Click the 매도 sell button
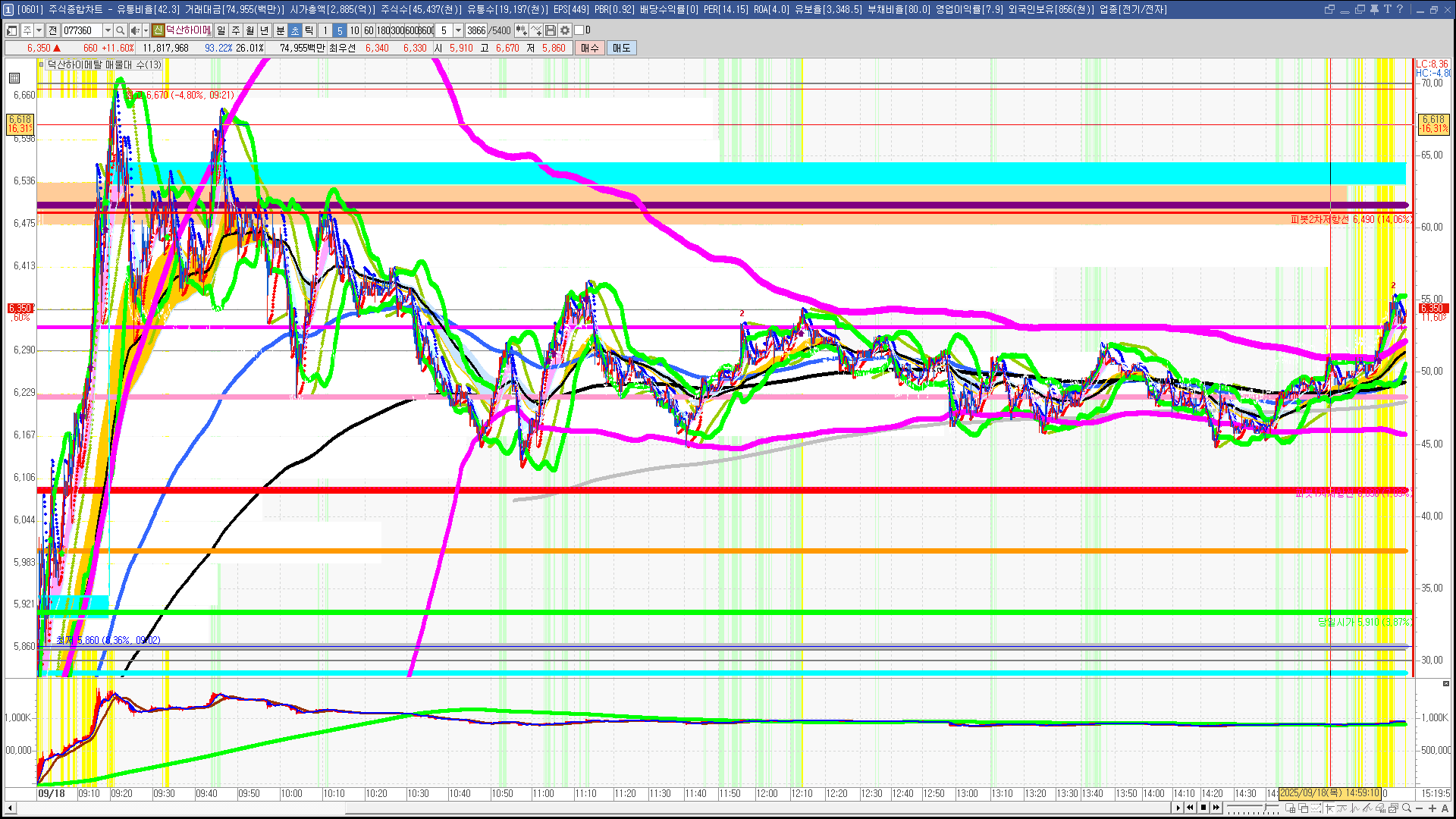Screen dimensions: 1456x819 pos(621,48)
